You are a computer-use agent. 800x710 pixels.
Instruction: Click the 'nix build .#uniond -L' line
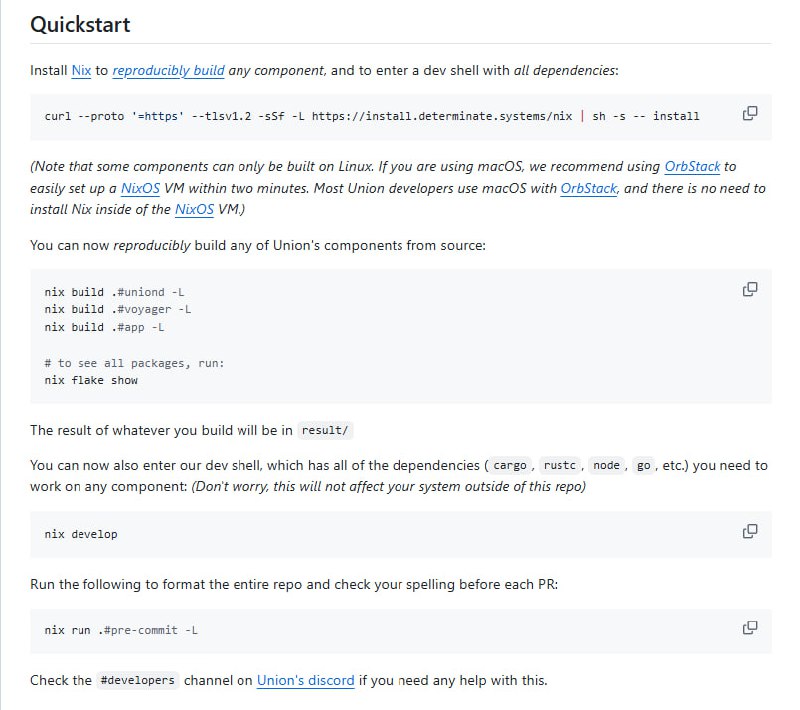(114, 292)
